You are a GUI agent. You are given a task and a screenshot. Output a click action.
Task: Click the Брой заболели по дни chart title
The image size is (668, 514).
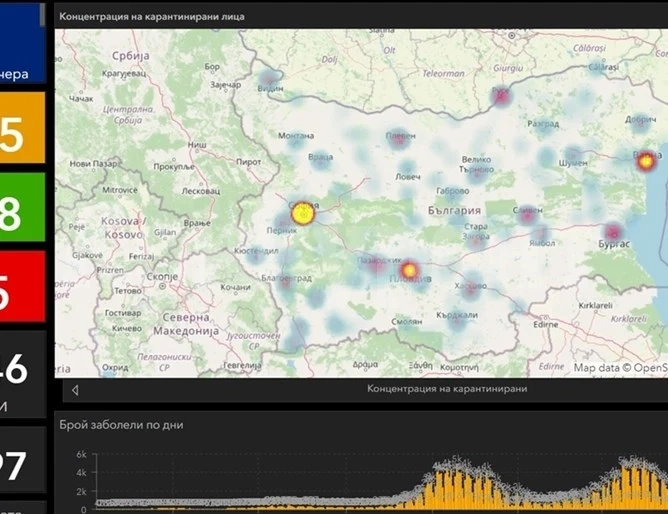[121, 425]
